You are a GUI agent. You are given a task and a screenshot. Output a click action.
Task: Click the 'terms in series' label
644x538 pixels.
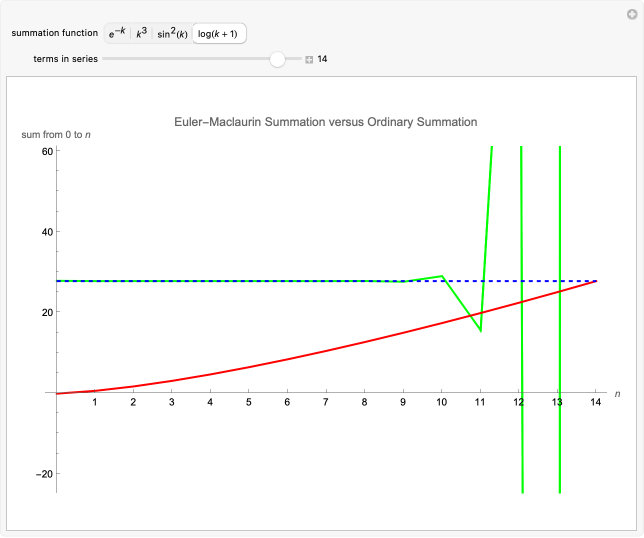point(65,59)
